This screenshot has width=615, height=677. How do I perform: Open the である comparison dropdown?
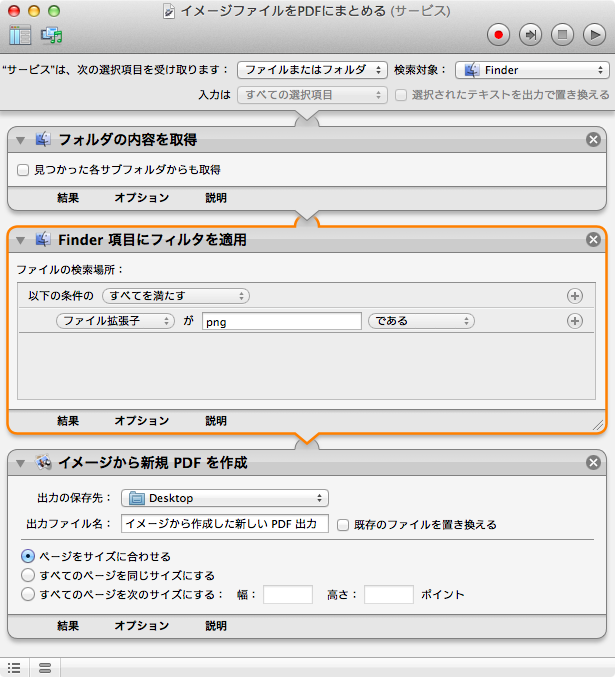pos(421,321)
